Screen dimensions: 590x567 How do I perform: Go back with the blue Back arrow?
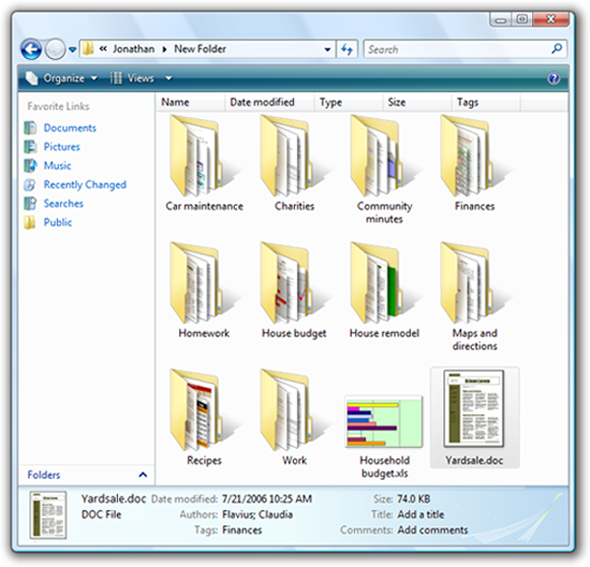click(x=31, y=49)
